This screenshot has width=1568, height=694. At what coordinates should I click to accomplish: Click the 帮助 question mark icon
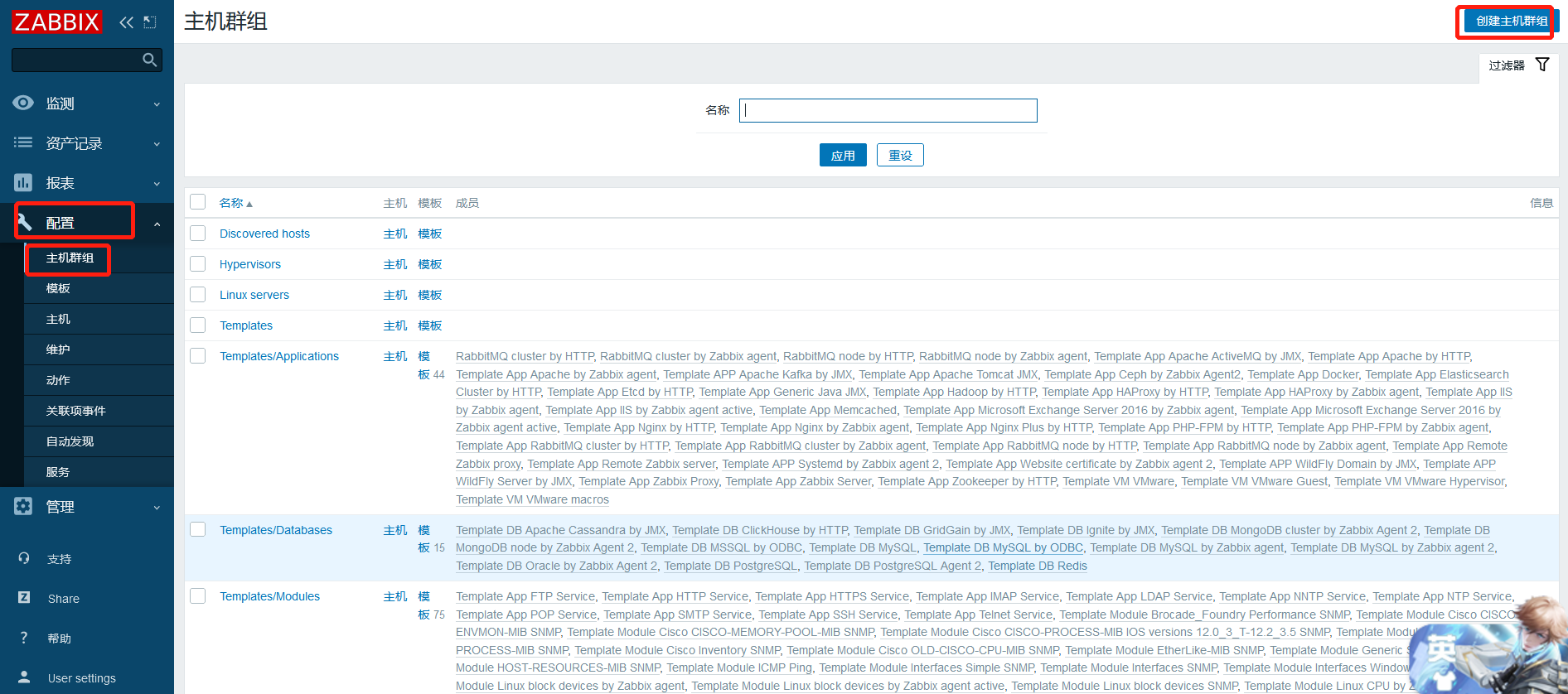(24, 638)
